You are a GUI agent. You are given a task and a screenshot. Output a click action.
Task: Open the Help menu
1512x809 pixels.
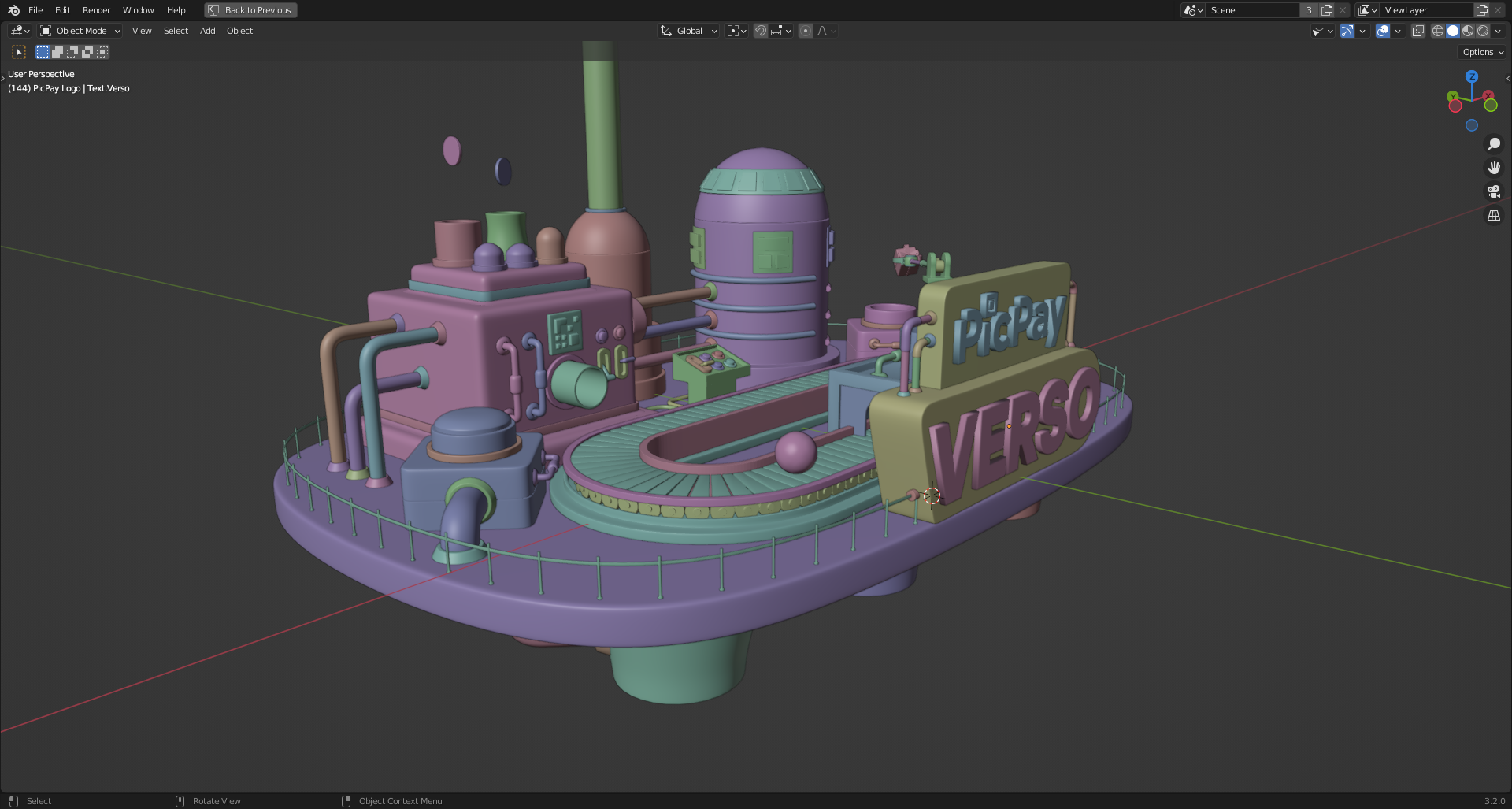click(176, 10)
